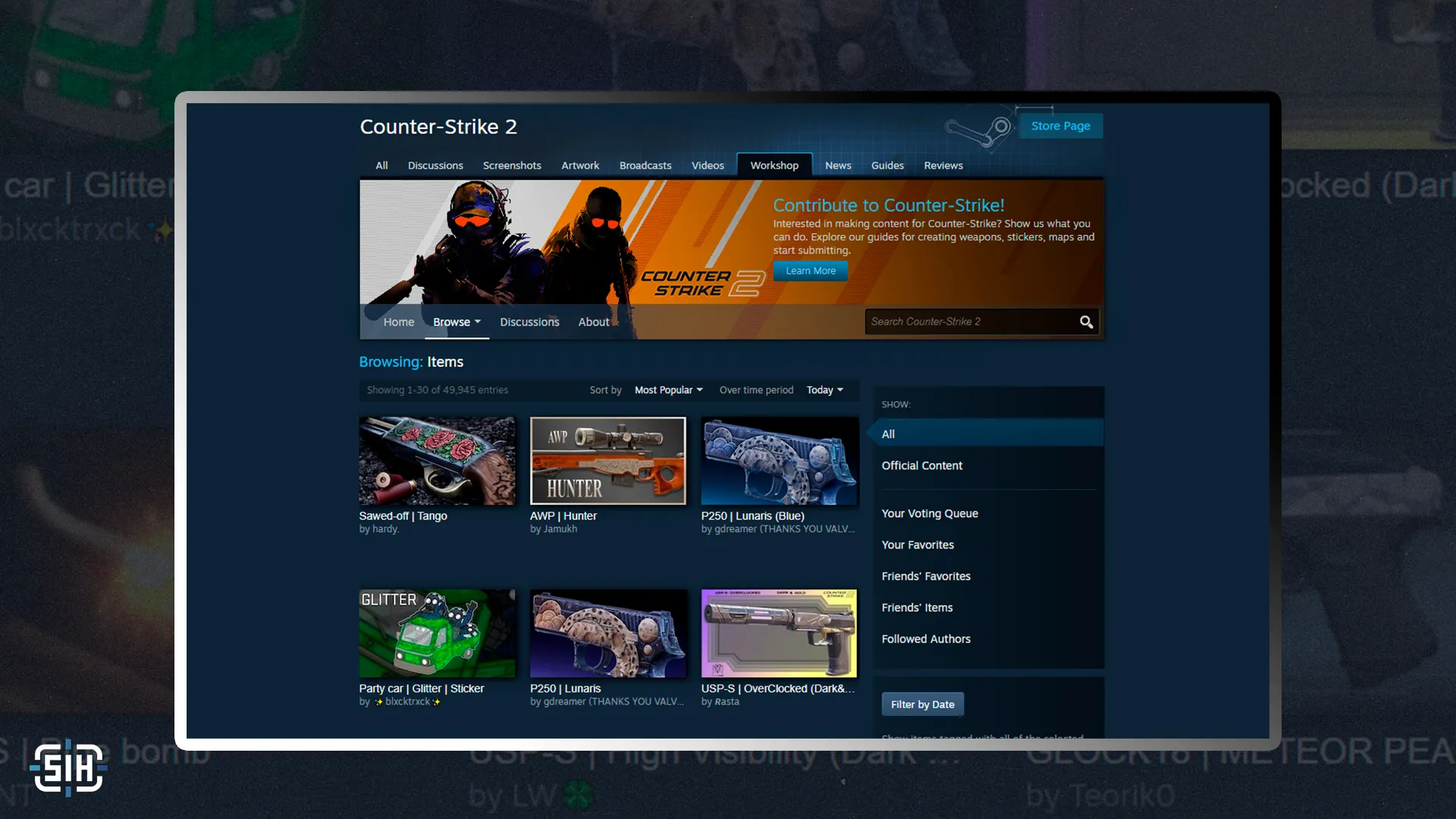
Task: Go to the About section
Action: [594, 322]
